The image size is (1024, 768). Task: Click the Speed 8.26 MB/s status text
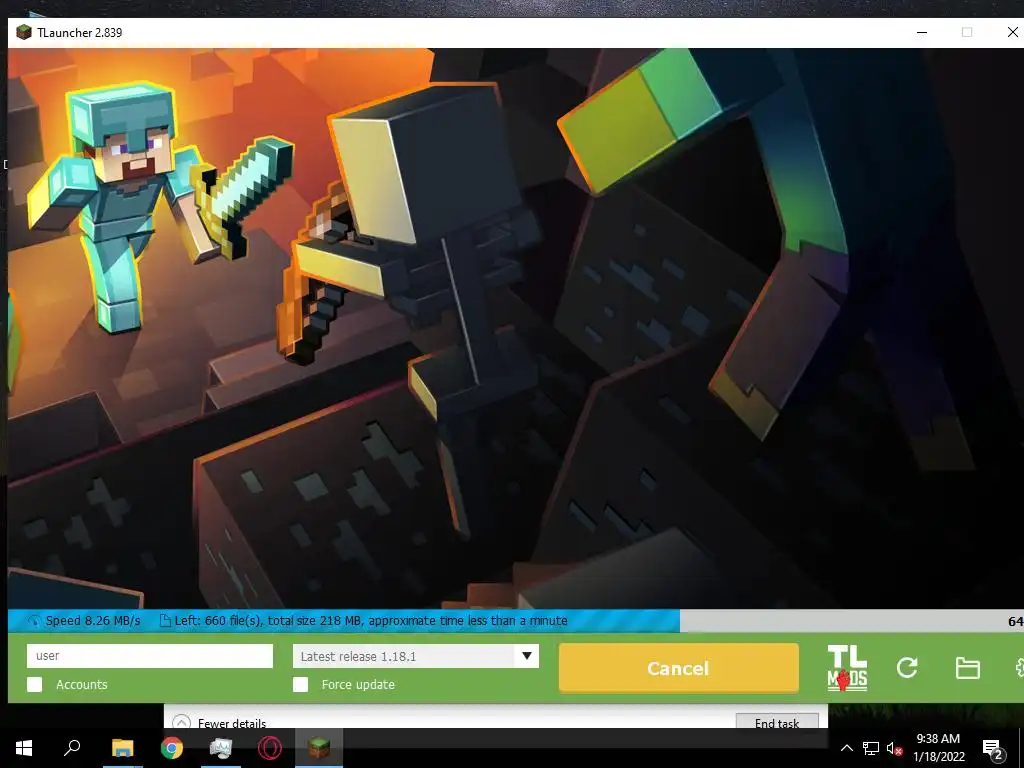point(93,620)
